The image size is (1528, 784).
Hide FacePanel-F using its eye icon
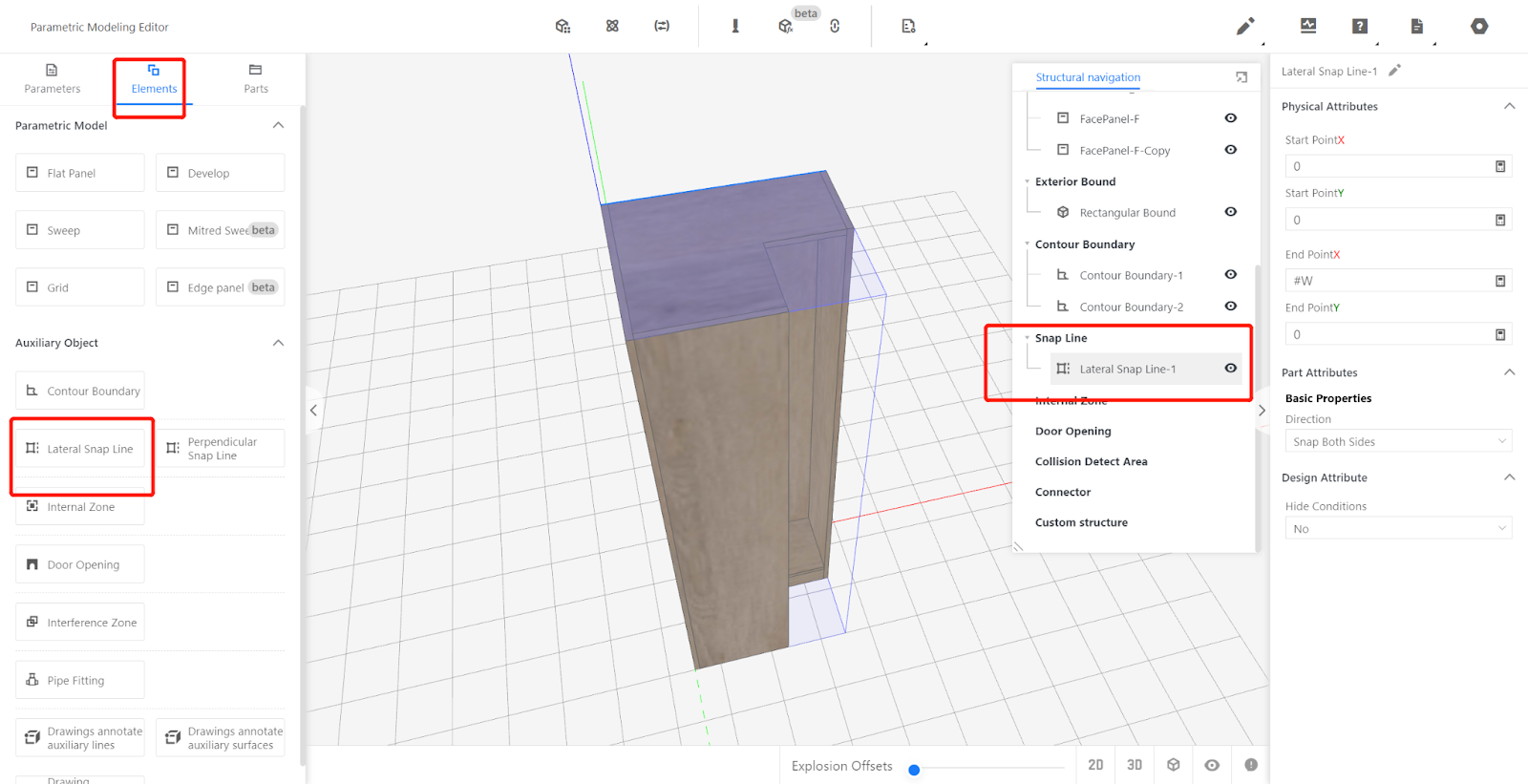coord(1231,118)
